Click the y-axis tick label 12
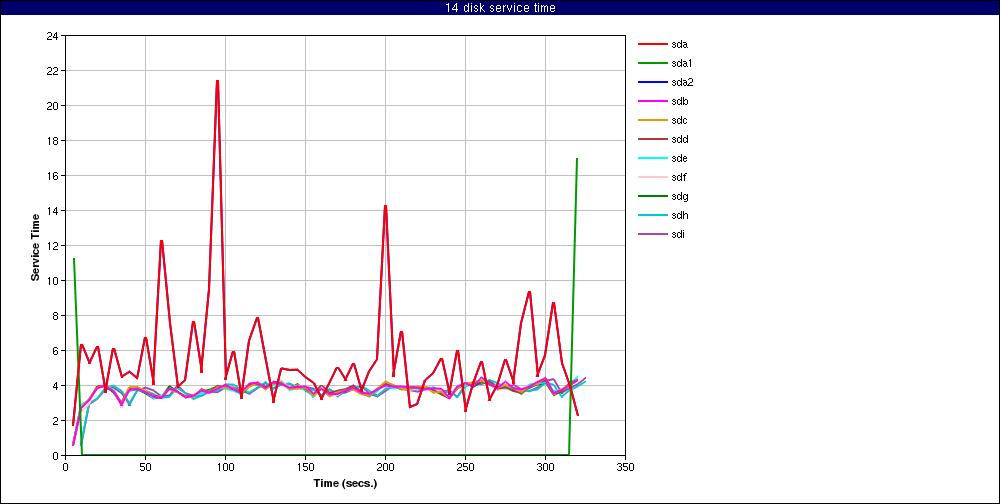 (x=53, y=246)
